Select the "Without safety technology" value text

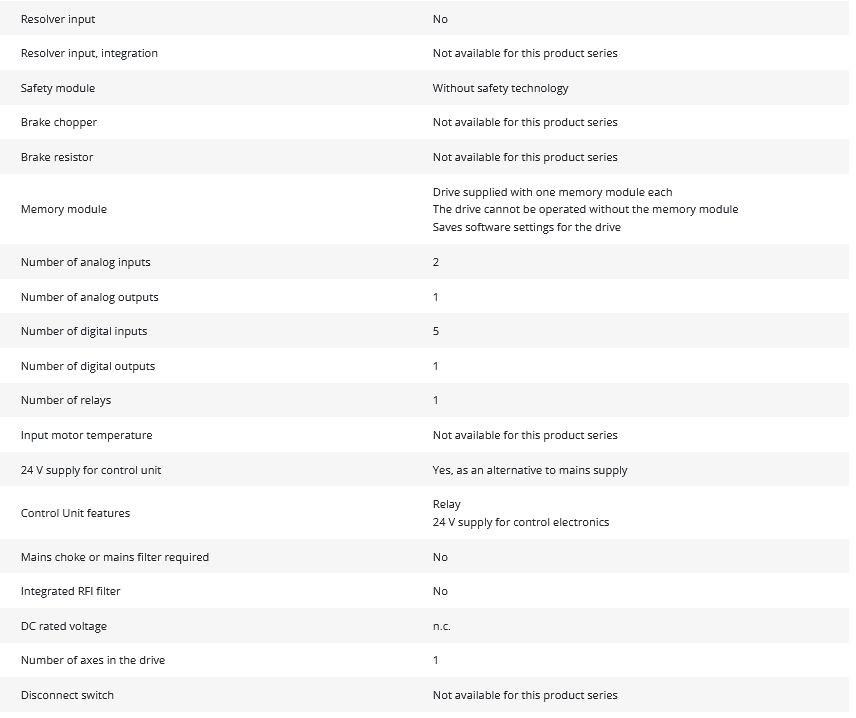(500, 88)
